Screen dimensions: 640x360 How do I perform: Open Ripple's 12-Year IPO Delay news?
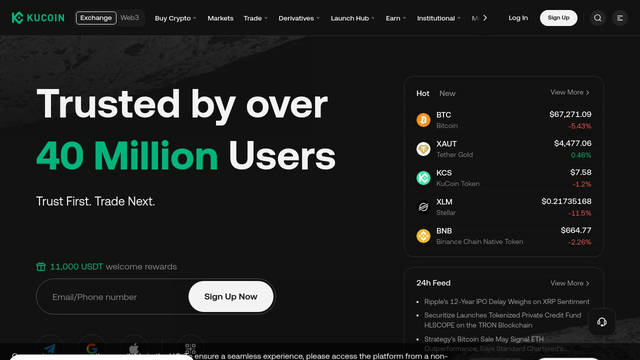(x=507, y=302)
